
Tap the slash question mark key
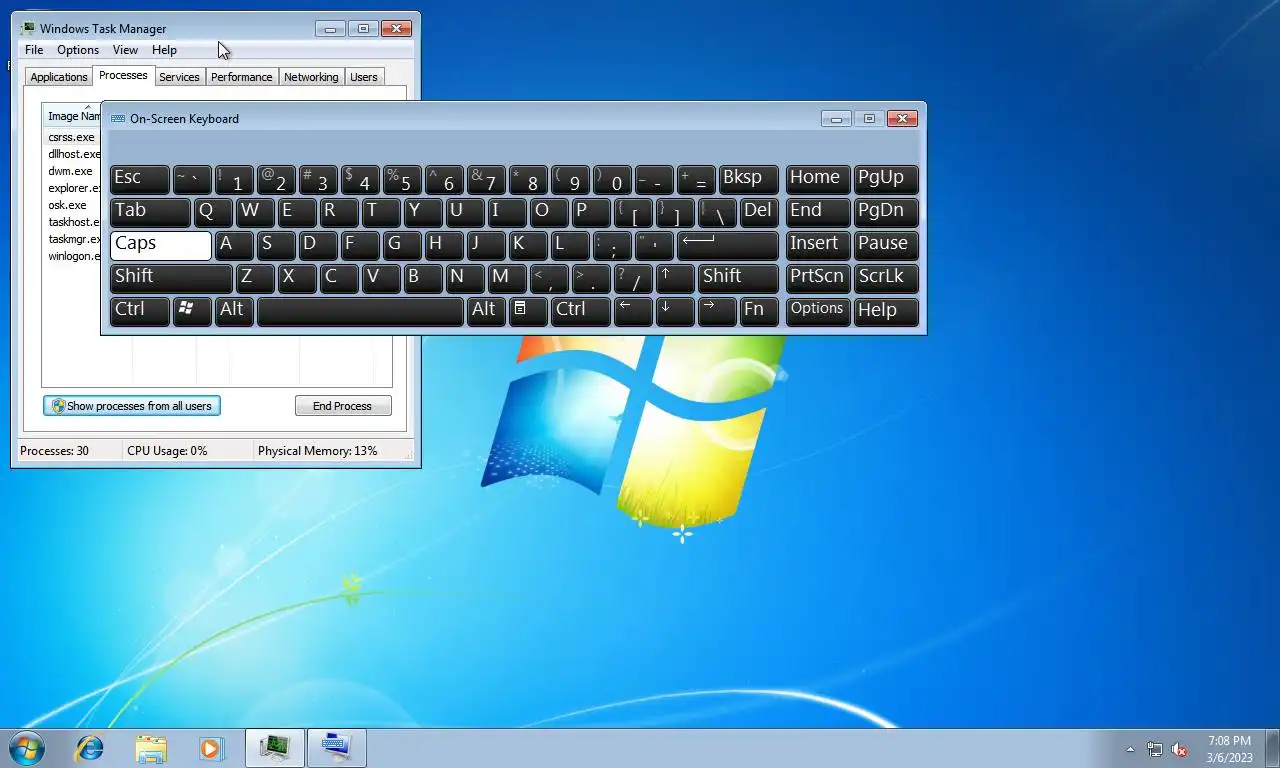633,277
